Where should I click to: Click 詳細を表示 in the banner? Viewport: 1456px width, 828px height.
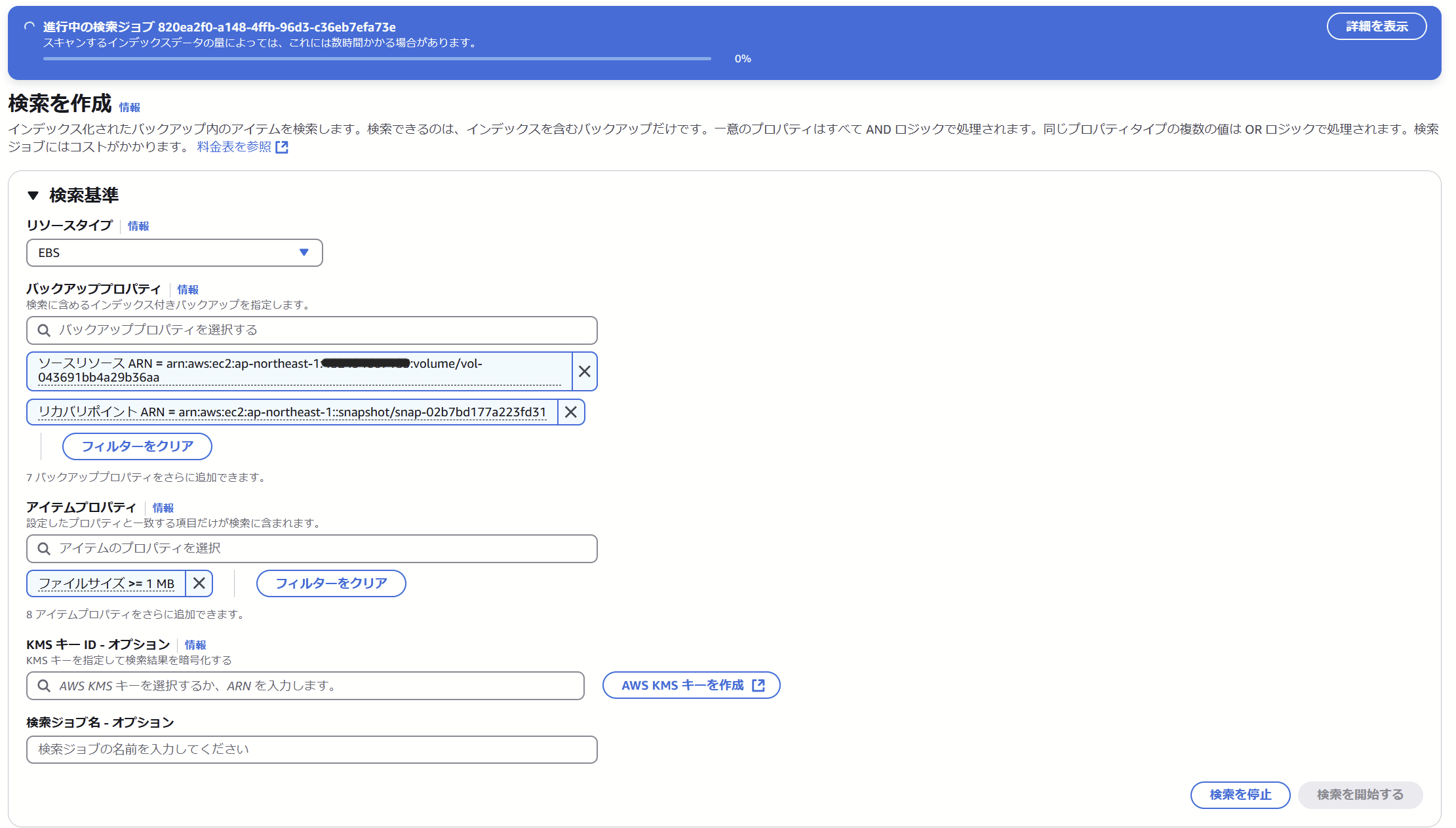[1376, 27]
